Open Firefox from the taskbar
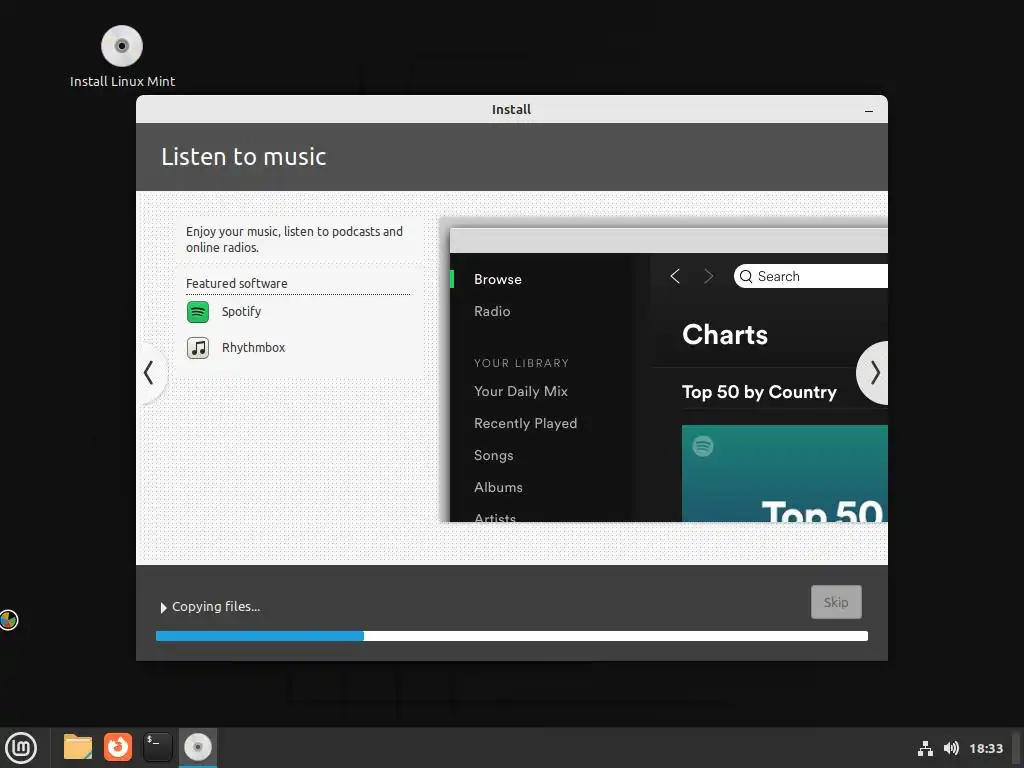Screen dimensions: 1024x768 pos(118,747)
